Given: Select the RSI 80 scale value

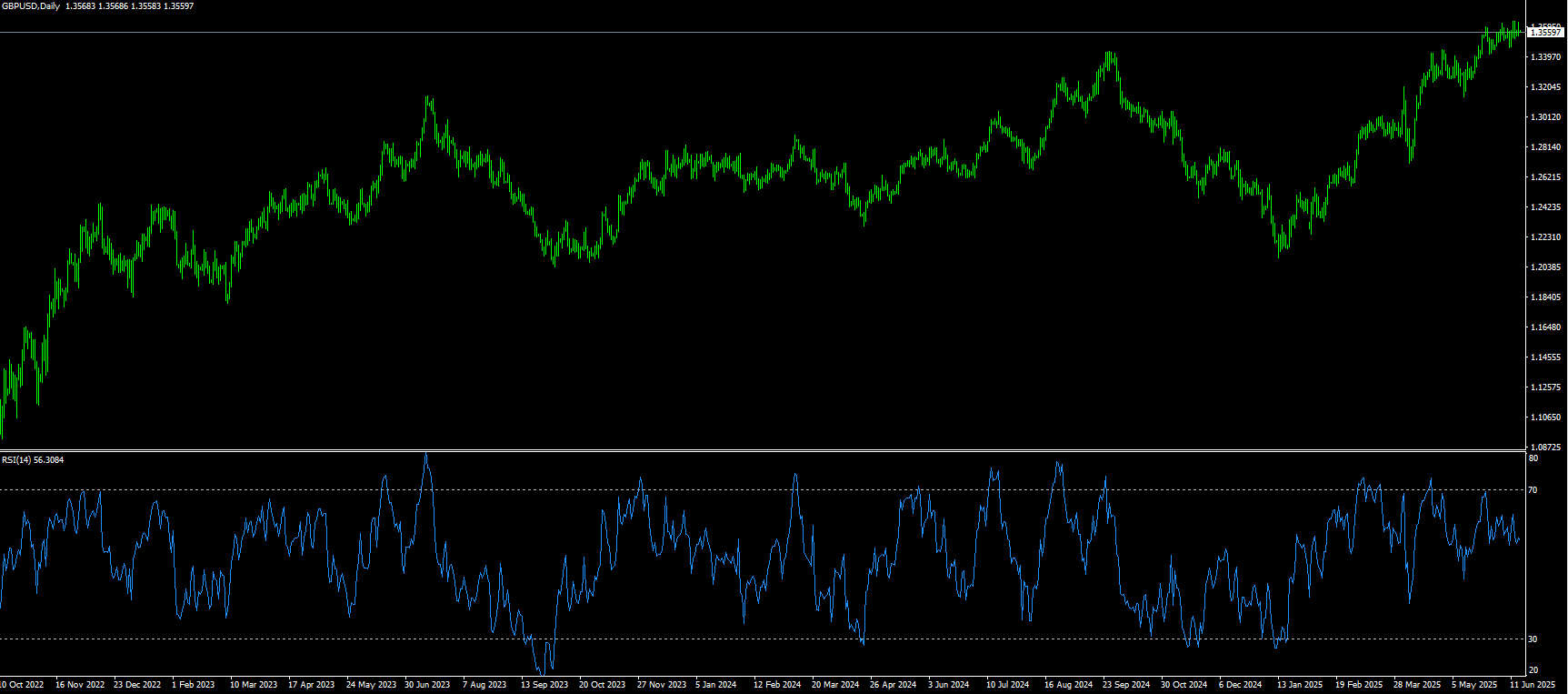Looking at the screenshot, I should click(1533, 459).
